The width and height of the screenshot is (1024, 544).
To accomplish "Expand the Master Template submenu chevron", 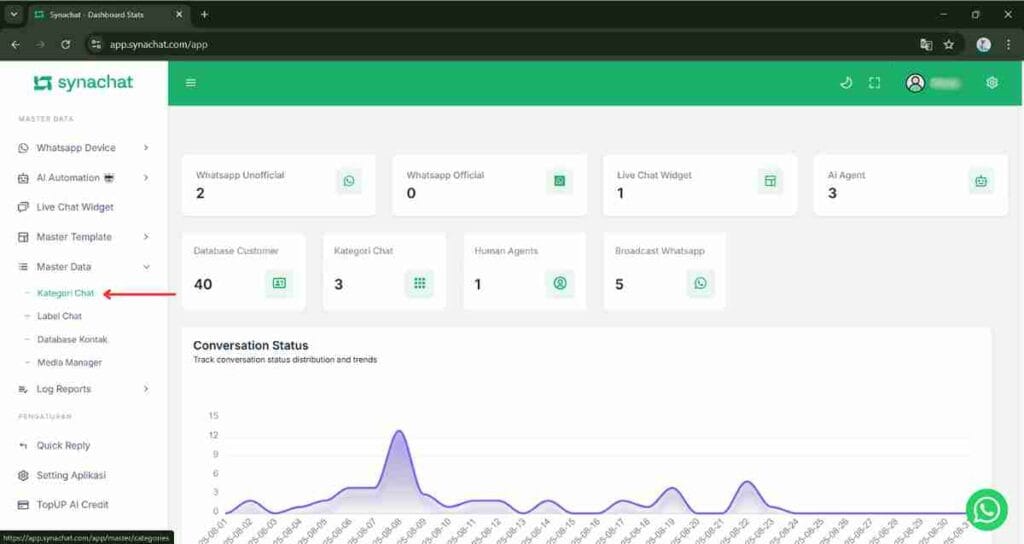I will tap(146, 236).
